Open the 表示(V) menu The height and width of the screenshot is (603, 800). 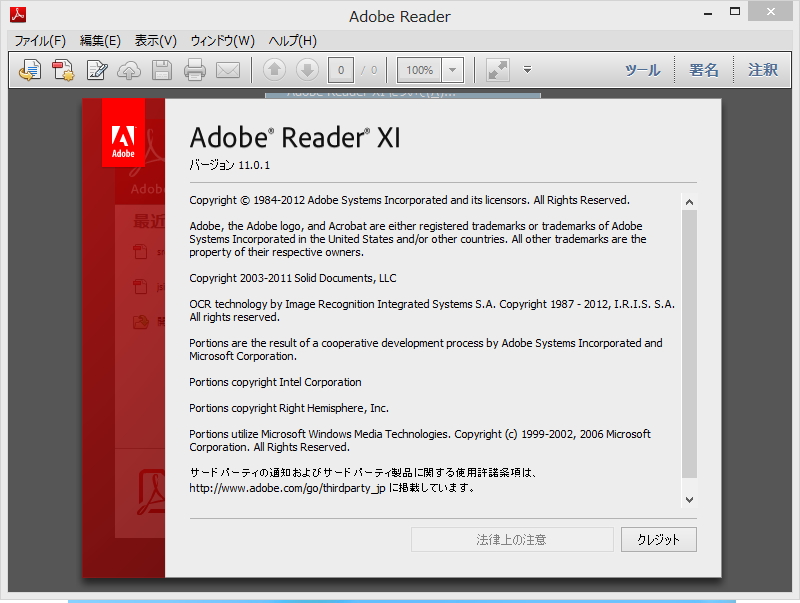point(153,41)
